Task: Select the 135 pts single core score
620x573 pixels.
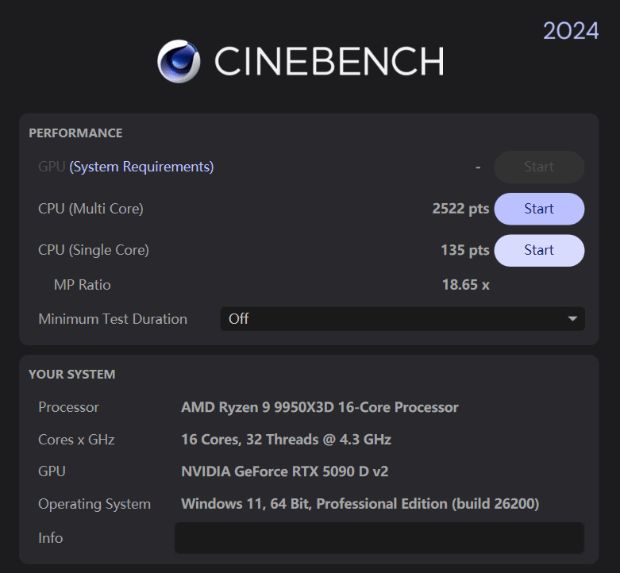Action: tap(465, 250)
